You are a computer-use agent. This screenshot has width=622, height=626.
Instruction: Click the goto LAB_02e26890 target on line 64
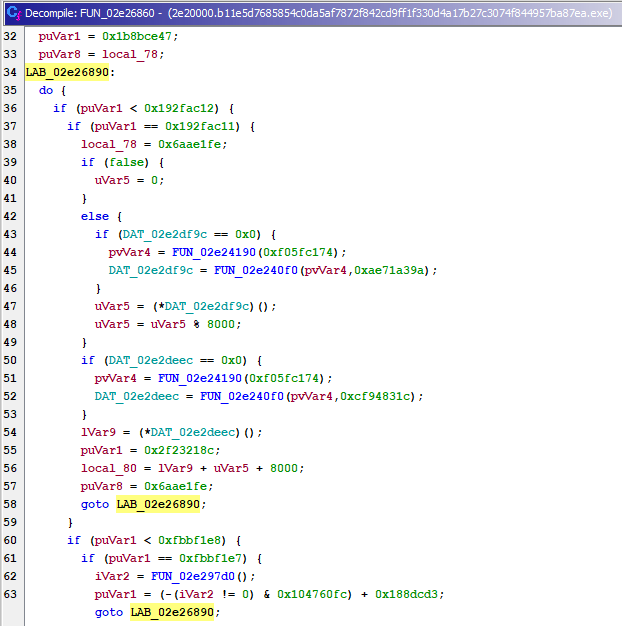click(172, 612)
